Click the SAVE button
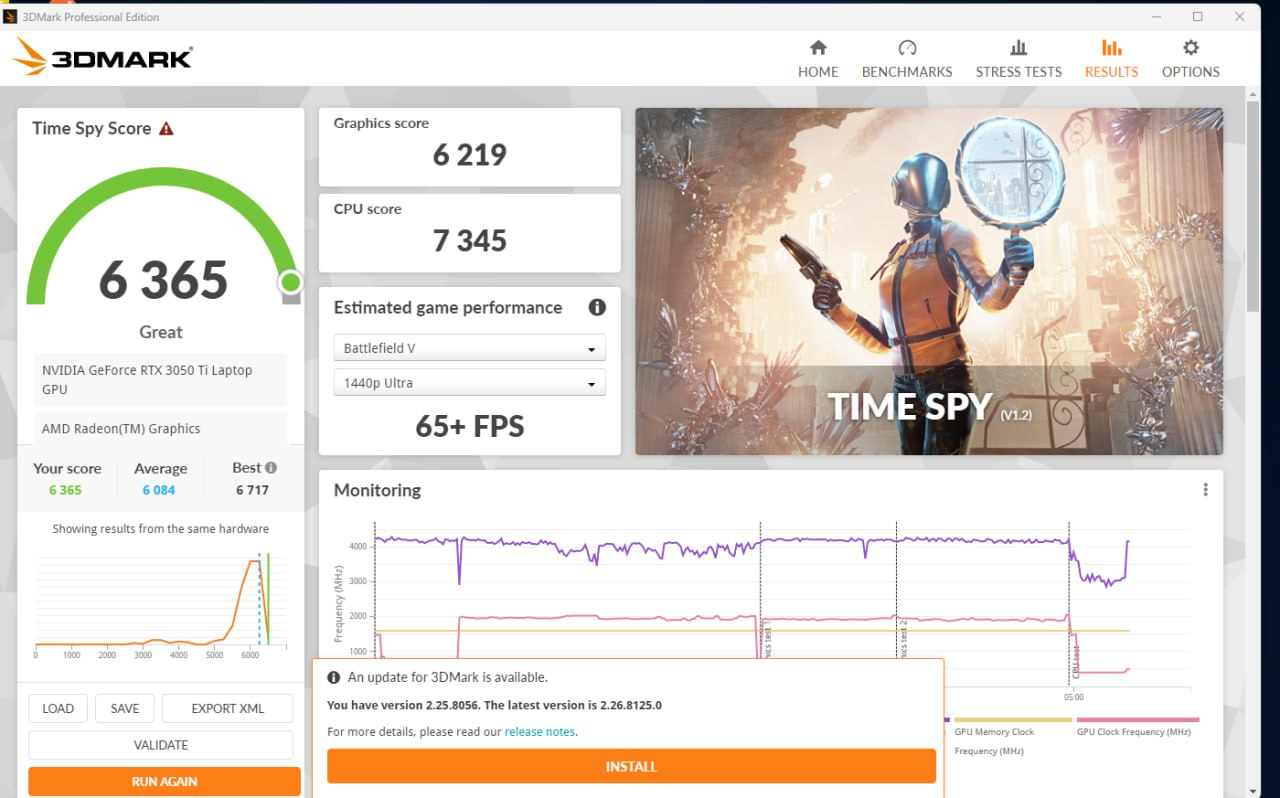The width and height of the screenshot is (1280, 798). click(x=125, y=708)
